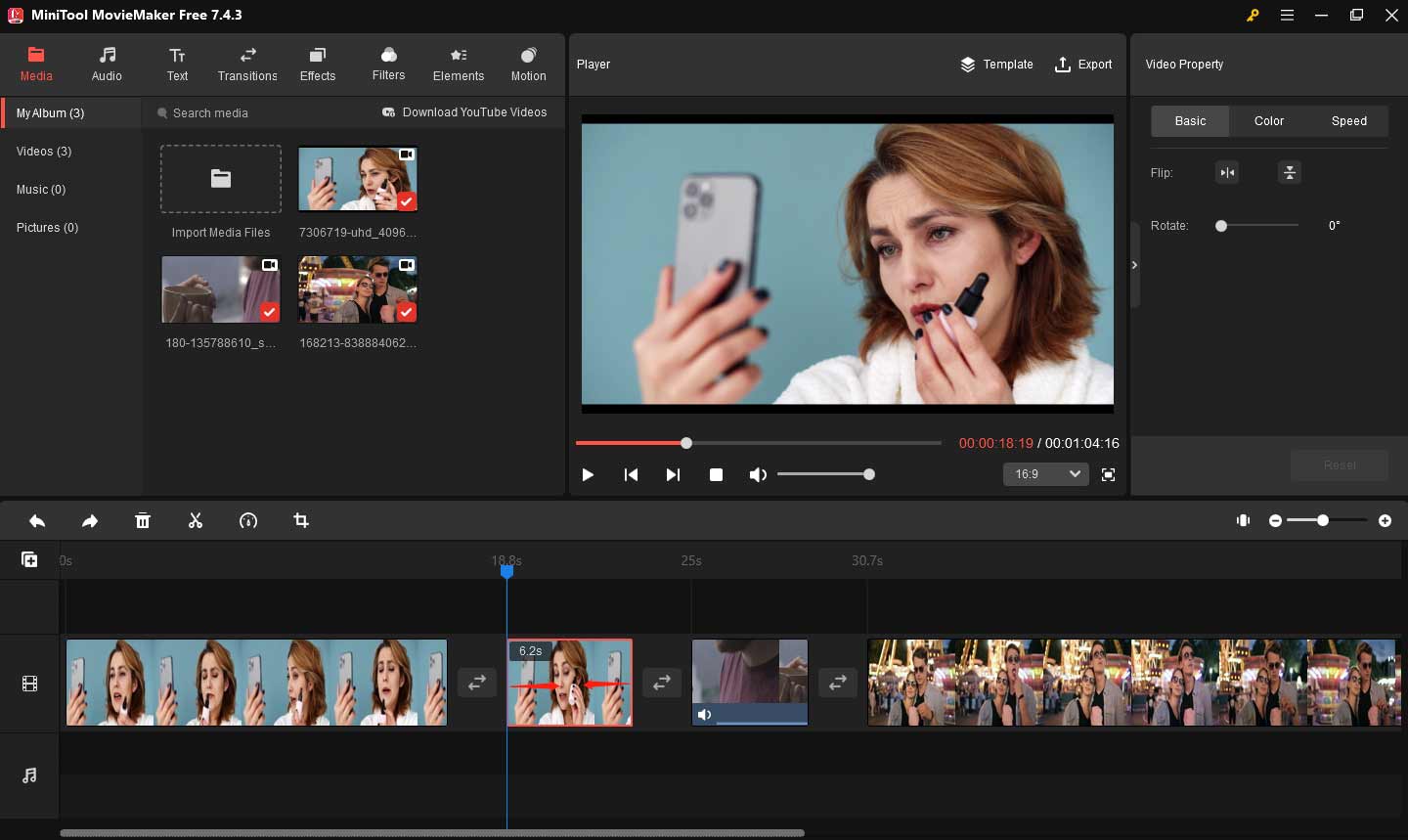The width and height of the screenshot is (1408, 840).
Task: Open the speed control speedometer tool
Action: click(x=248, y=520)
